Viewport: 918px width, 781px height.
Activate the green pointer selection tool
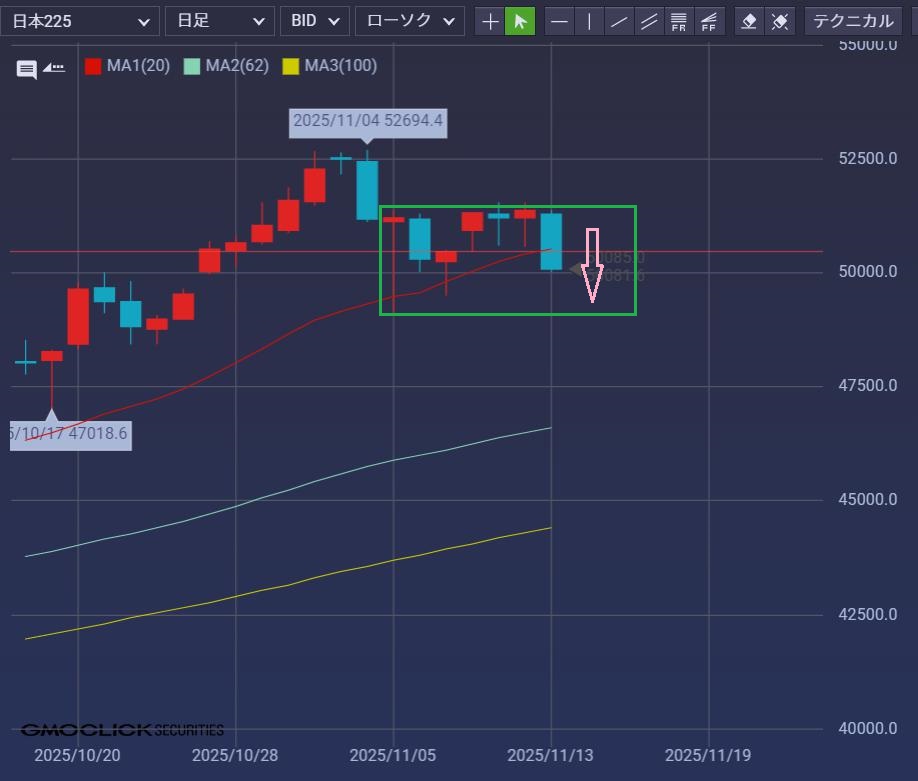[520, 21]
